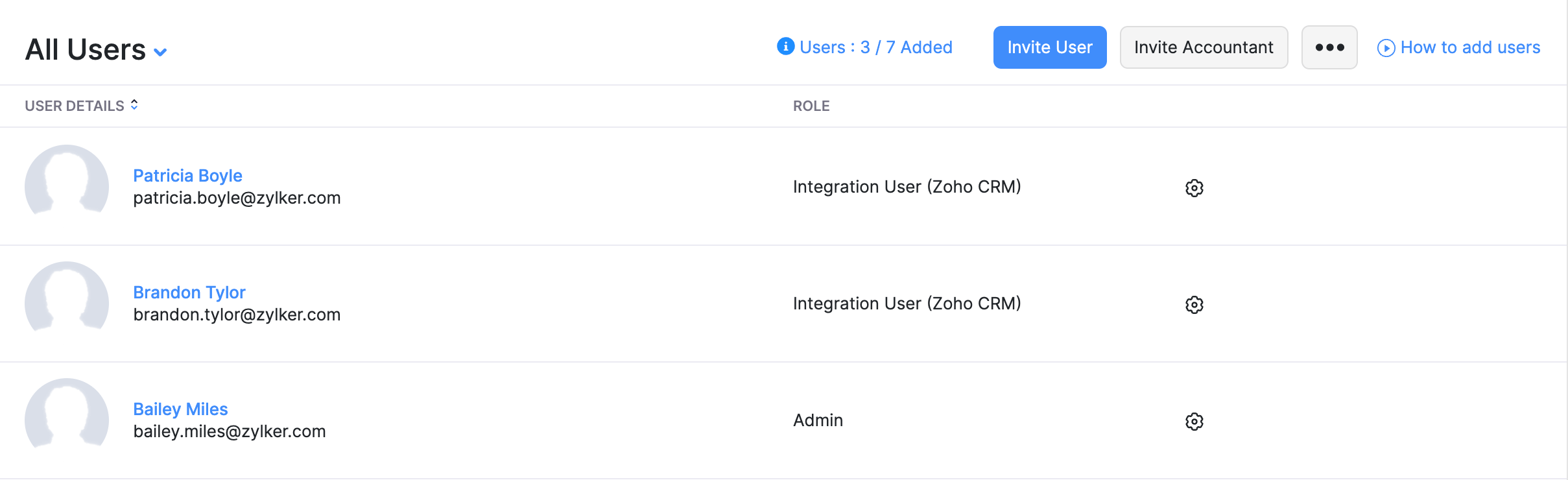This screenshot has height=480, width=1568.
Task: Click the info icon beside Users count
Action: click(x=785, y=47)
